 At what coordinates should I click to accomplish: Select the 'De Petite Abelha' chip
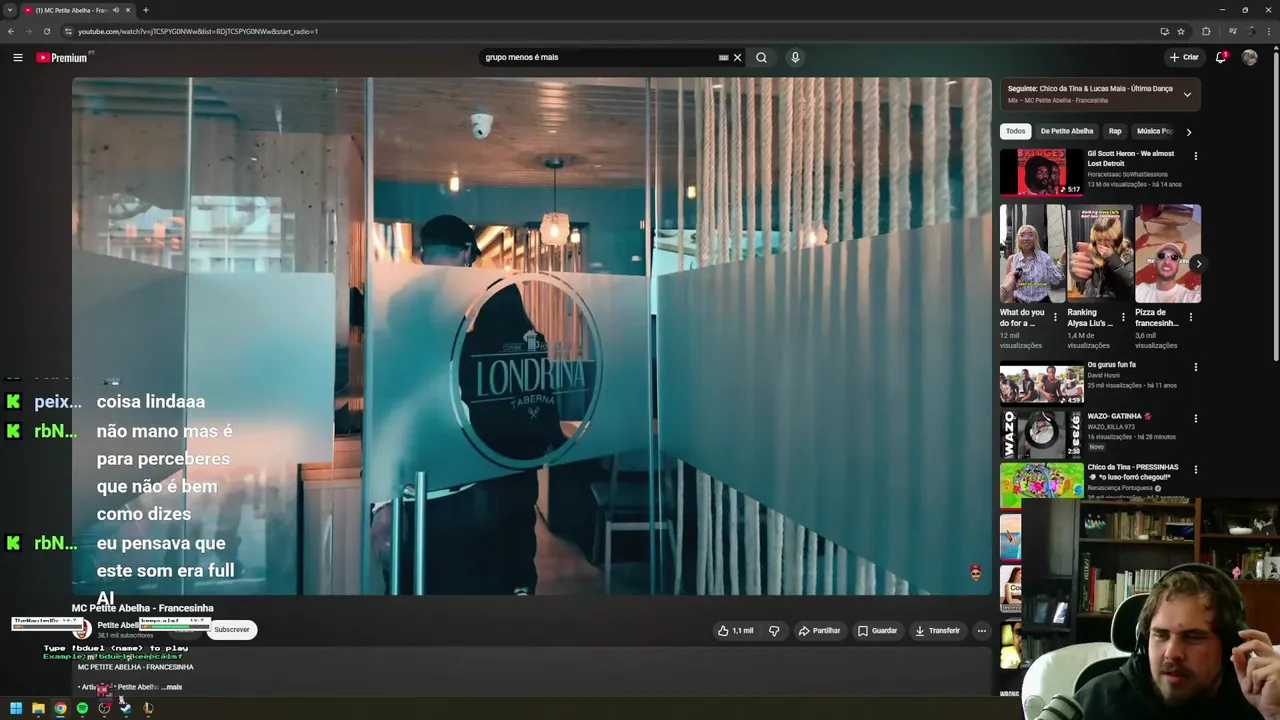click(x=1066, y=131)
